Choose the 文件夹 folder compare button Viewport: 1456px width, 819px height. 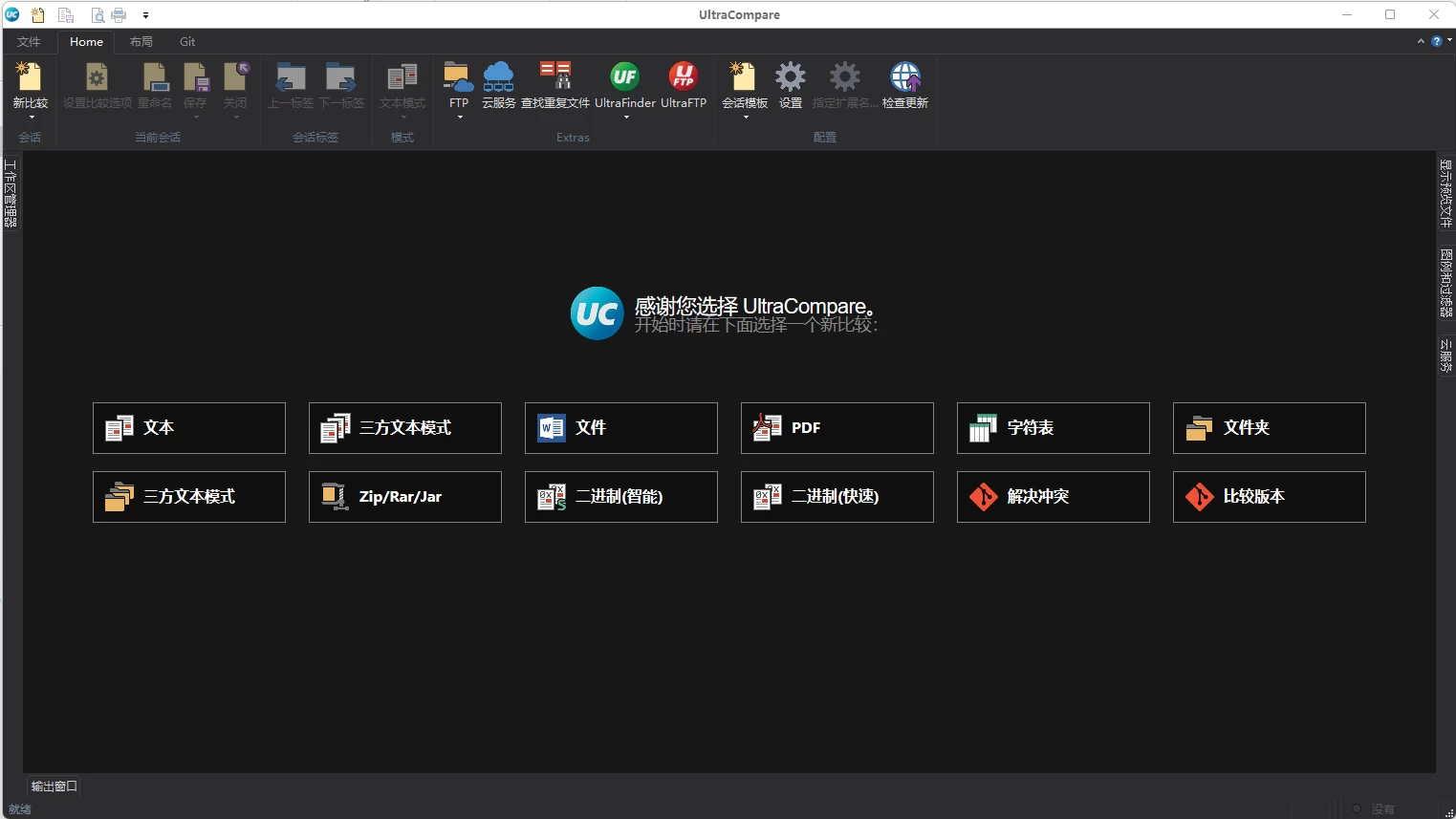click(1269, 428)
